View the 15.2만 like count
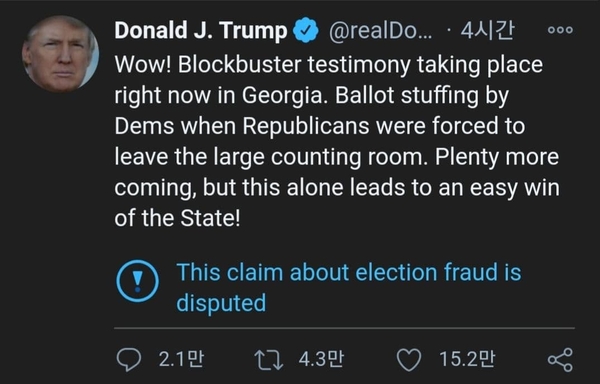 [x=467, y=360]
